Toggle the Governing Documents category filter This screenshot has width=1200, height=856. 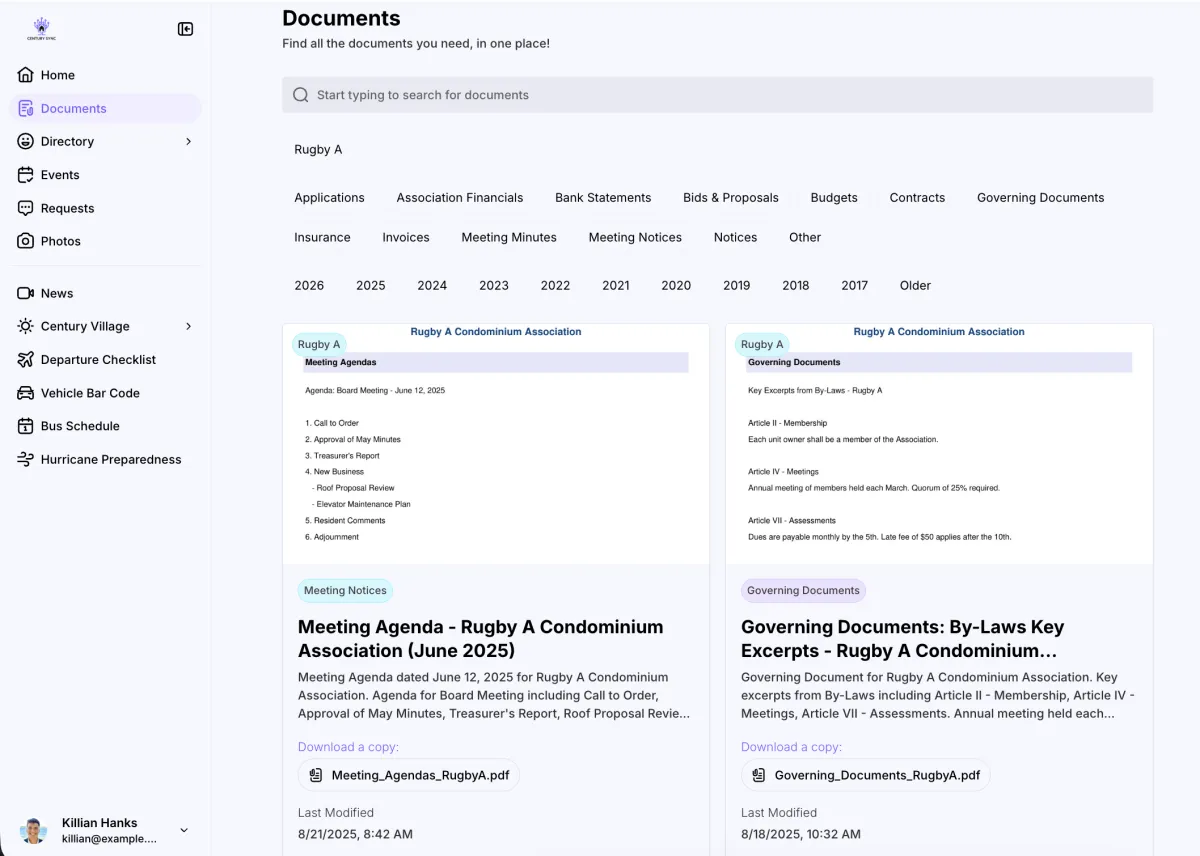coord(1040,198)
